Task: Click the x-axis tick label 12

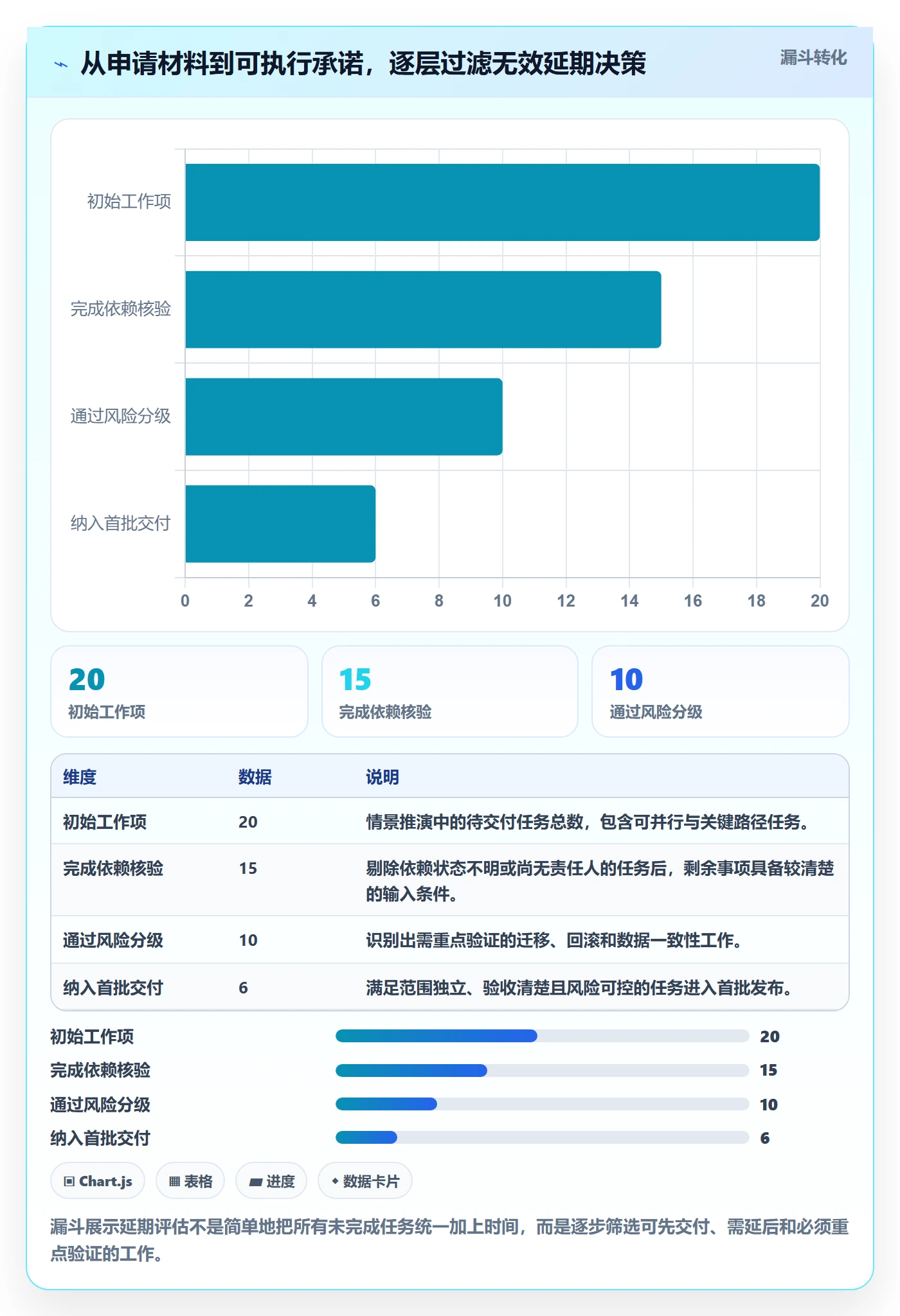Action: click(x=566, y=601)
